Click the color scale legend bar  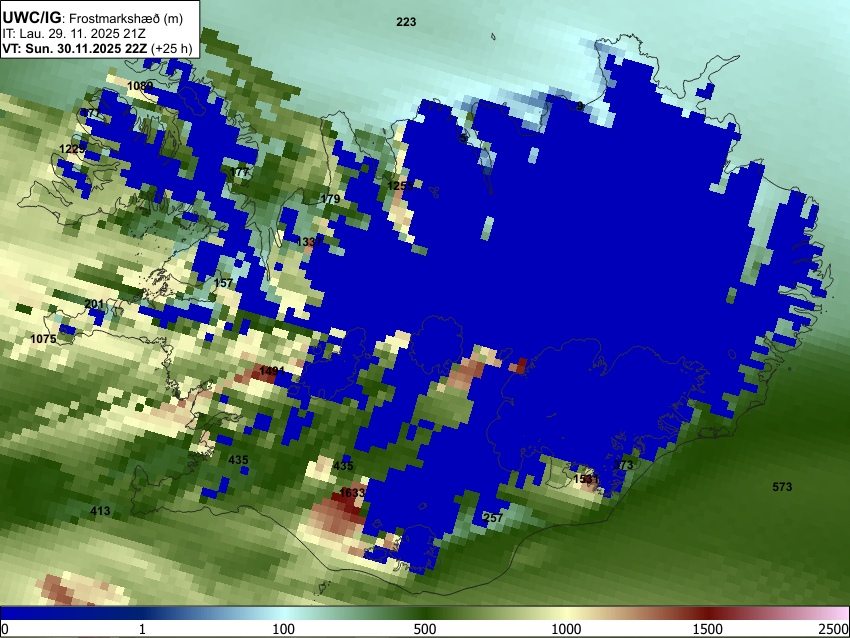pos(425,614)
